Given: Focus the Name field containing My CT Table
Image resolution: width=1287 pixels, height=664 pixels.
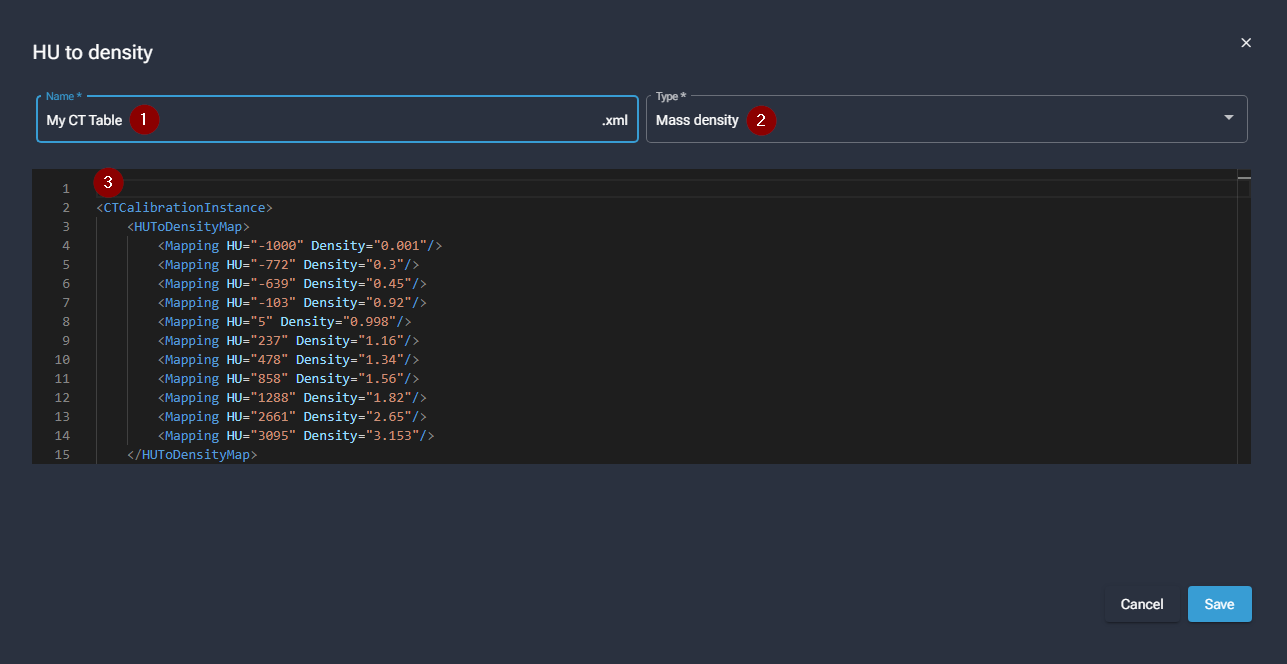Looking at the screenshot, I should tap(350, 120).
